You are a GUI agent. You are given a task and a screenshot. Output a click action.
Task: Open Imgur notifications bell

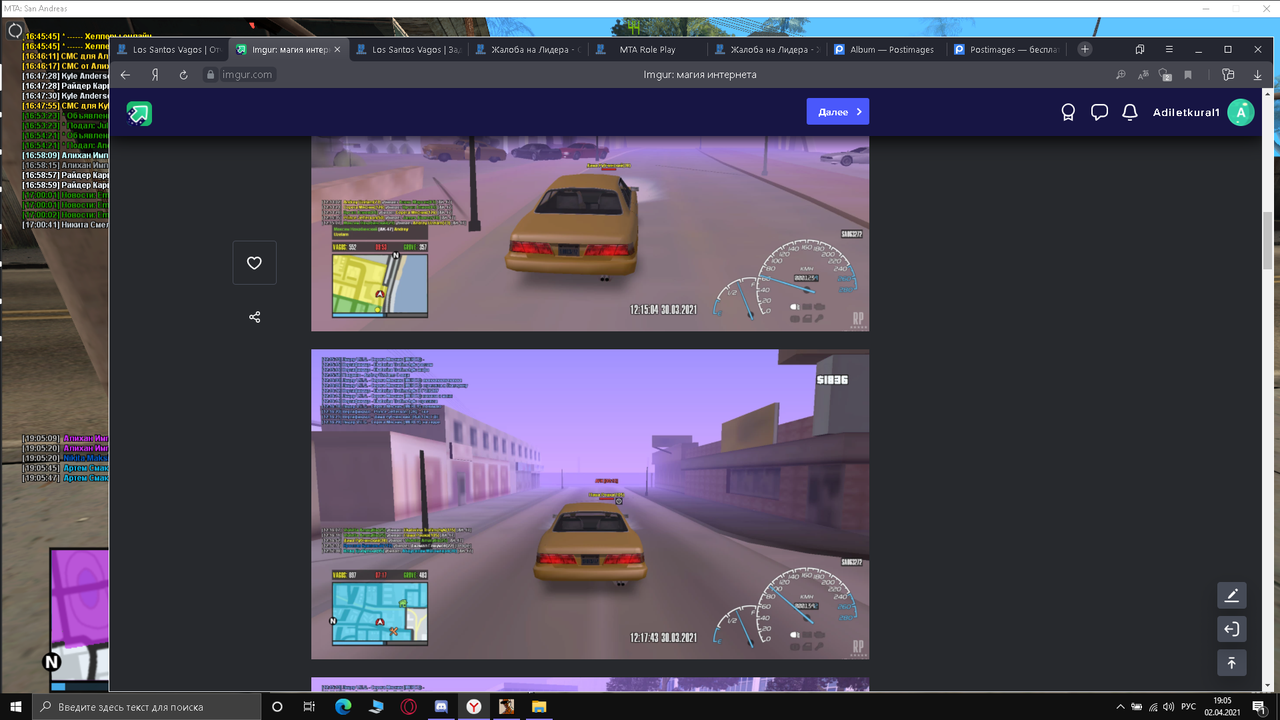[1130, 113]
